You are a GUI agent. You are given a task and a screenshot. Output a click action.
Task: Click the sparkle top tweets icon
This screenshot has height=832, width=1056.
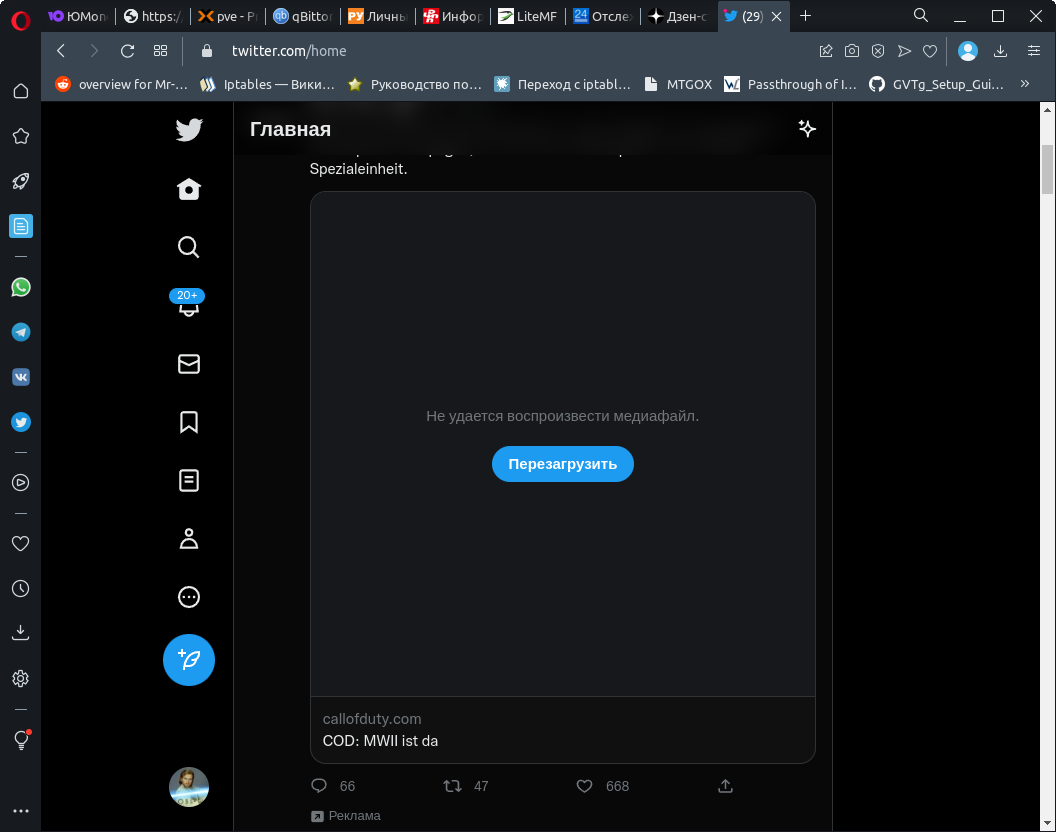click(807, 129)
